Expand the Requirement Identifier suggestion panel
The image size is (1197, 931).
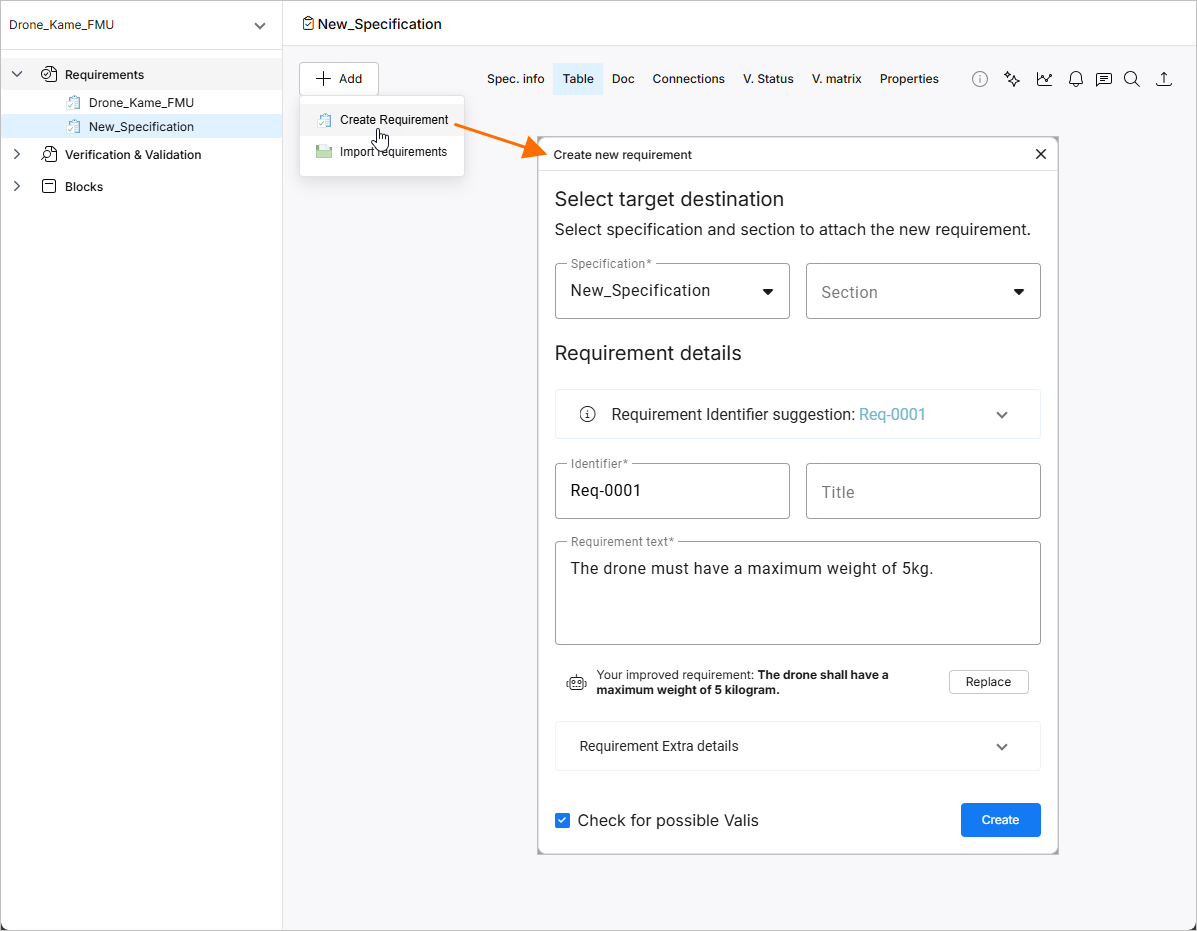point(1002,415)
